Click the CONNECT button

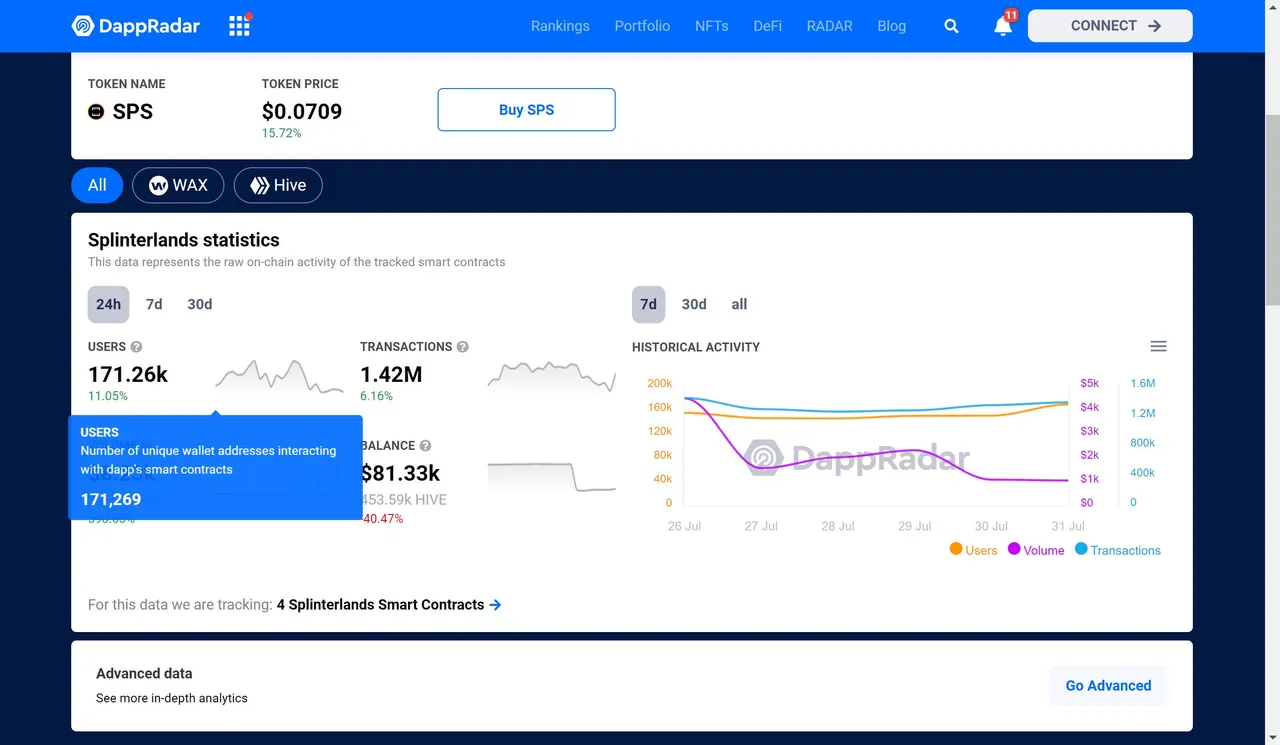tap(1110, 26)
